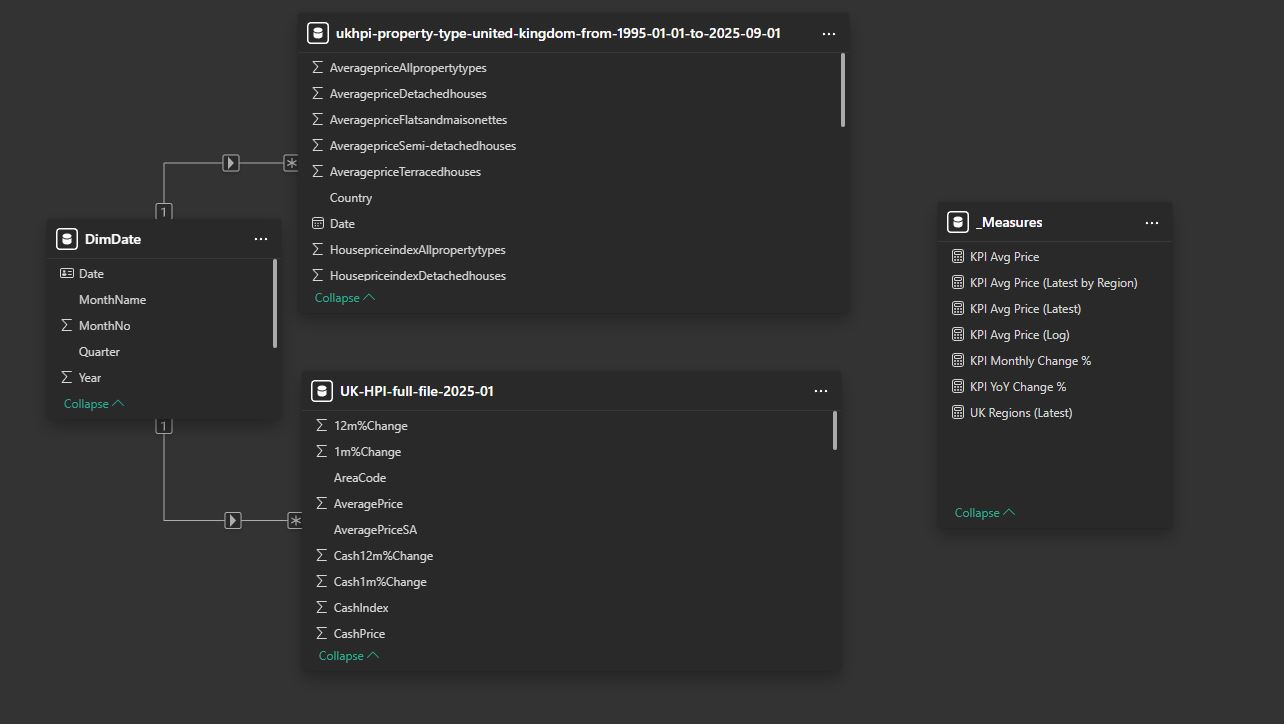Screen dimensions: 1284x724
Task: Click the calculator icon for UK Regions (Latest)
Action: [958, 412]
